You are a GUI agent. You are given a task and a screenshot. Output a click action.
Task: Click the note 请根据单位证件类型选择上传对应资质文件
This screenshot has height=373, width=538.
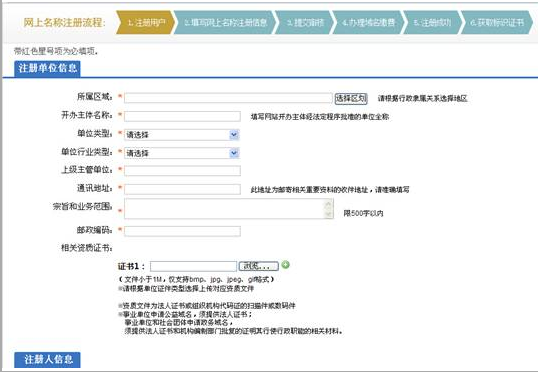point(186,289)
